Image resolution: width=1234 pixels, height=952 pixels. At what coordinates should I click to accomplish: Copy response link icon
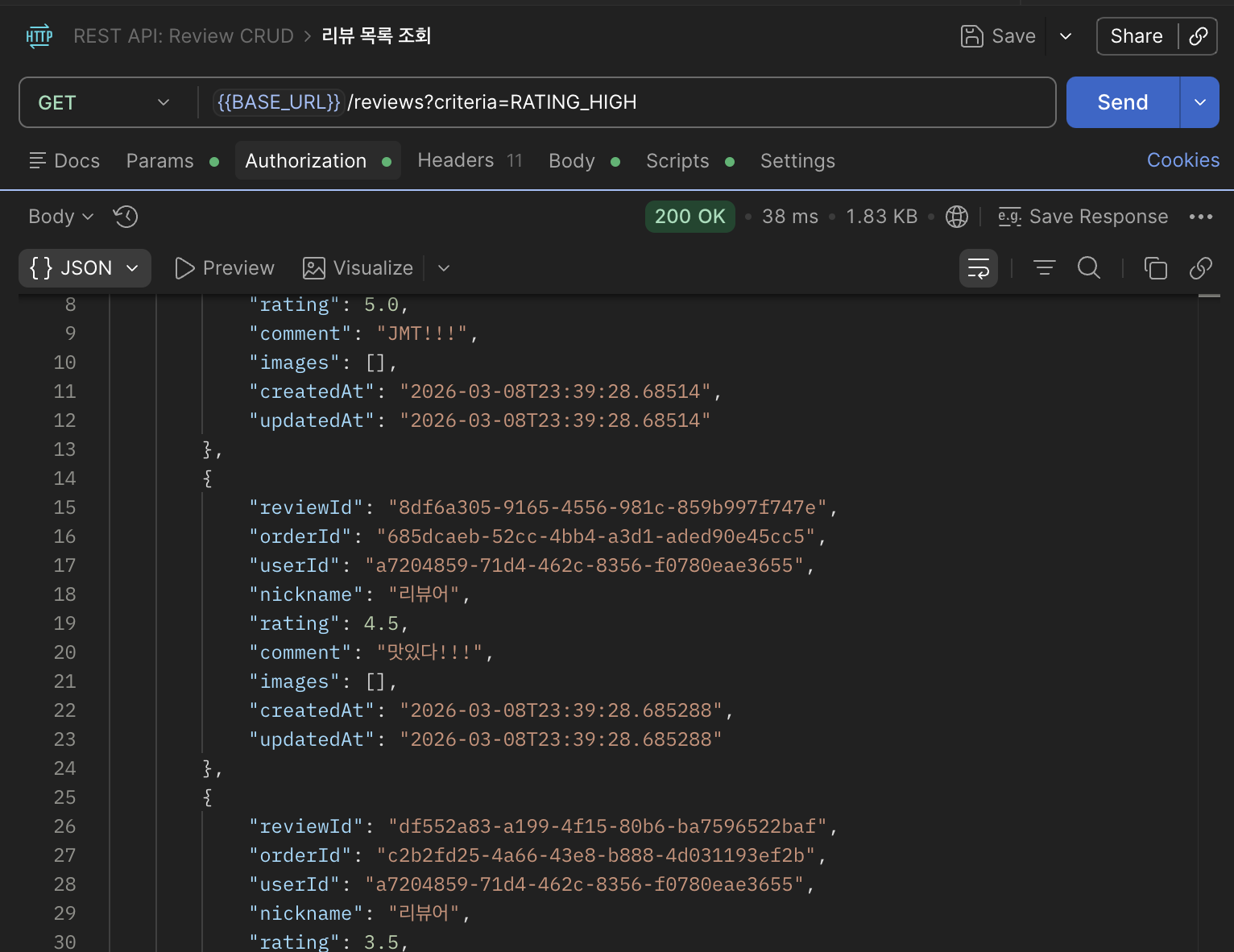[x=1201, y=268]
